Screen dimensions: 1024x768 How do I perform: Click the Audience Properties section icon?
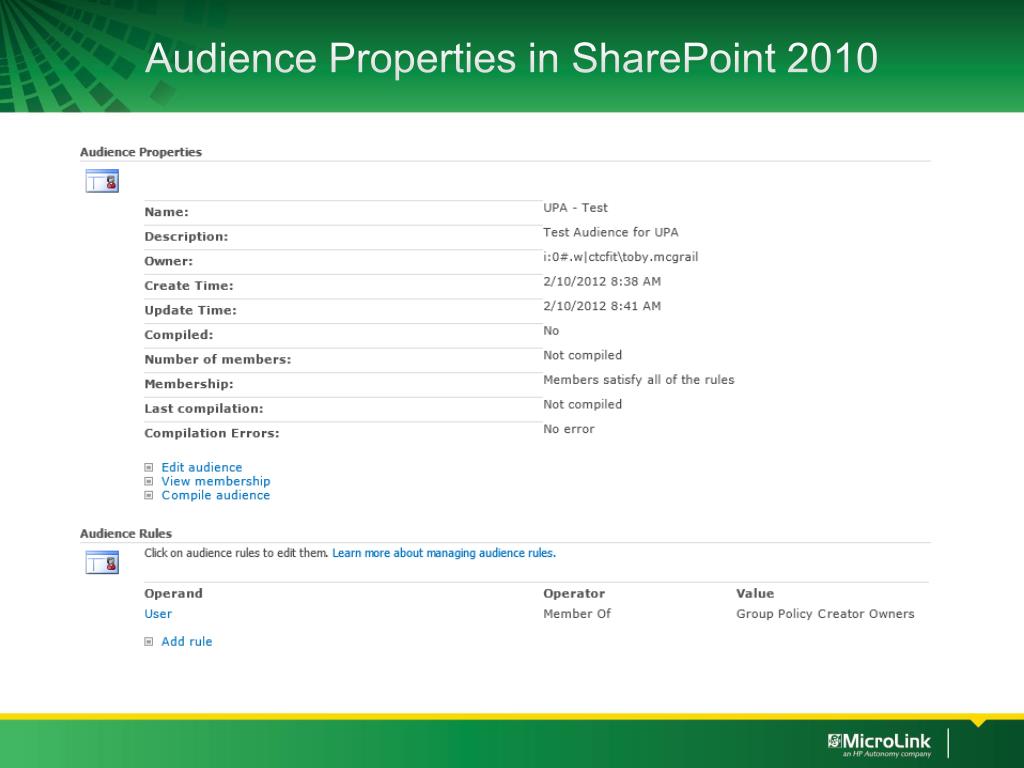[102, 181]
